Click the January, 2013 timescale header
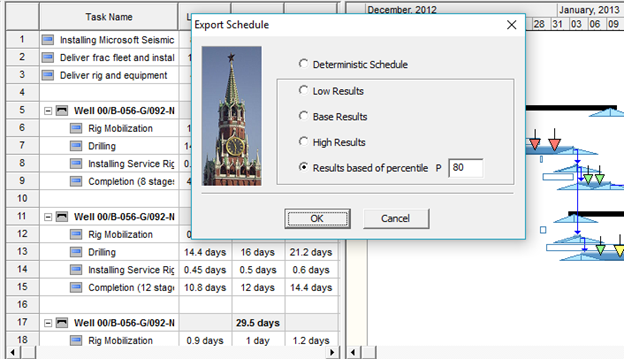 [589, 10]
